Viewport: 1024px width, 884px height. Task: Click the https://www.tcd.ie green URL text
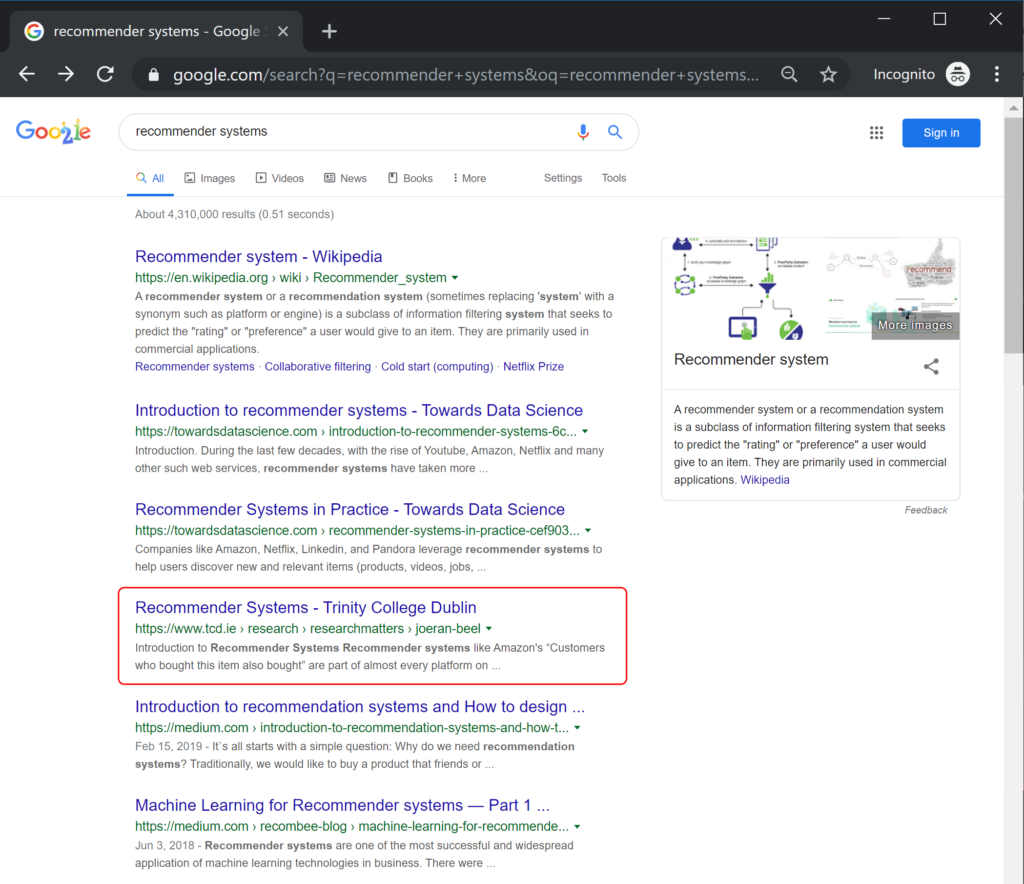coord(185,629)
